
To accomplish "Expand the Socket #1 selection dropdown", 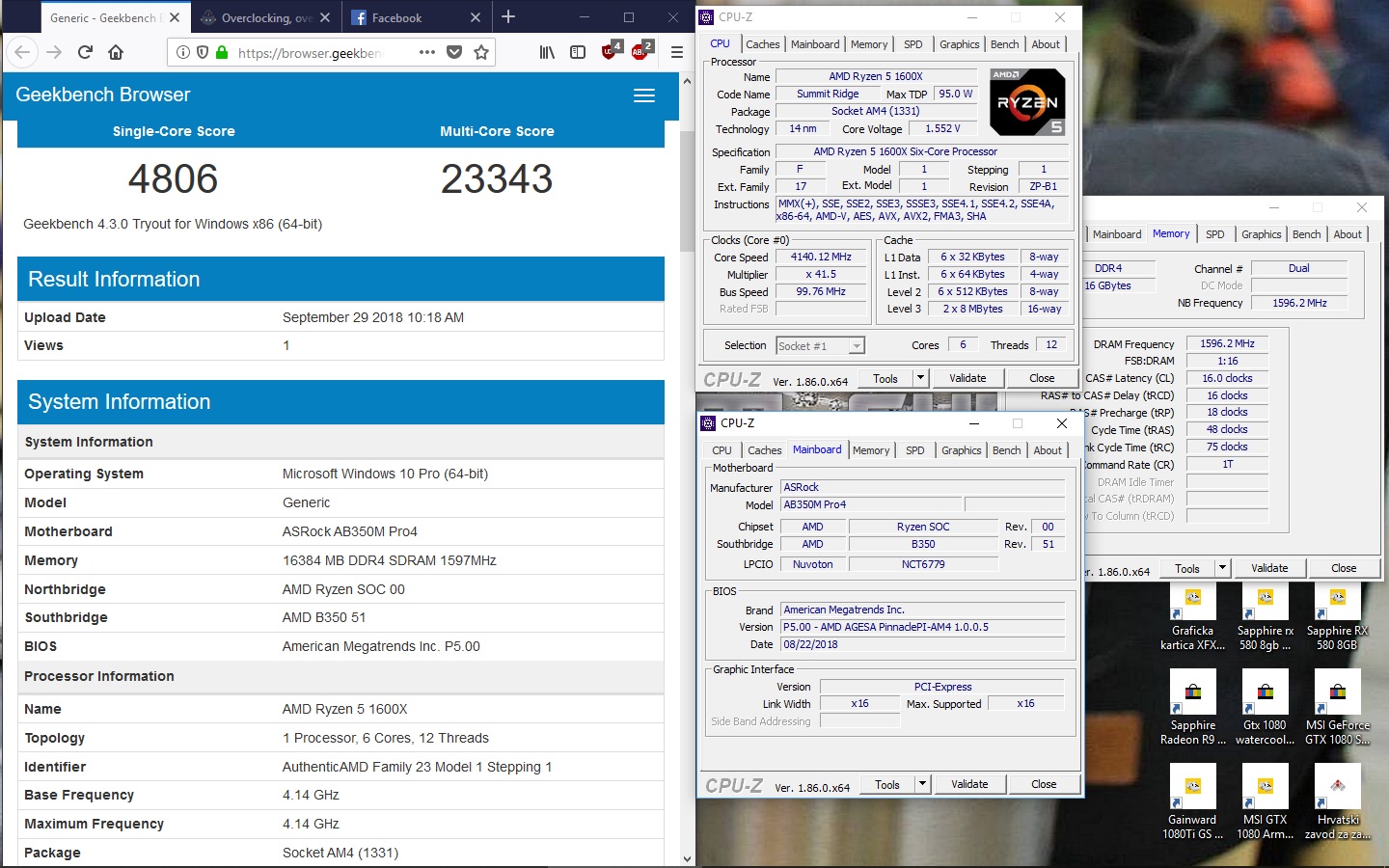I will [857, 346].
